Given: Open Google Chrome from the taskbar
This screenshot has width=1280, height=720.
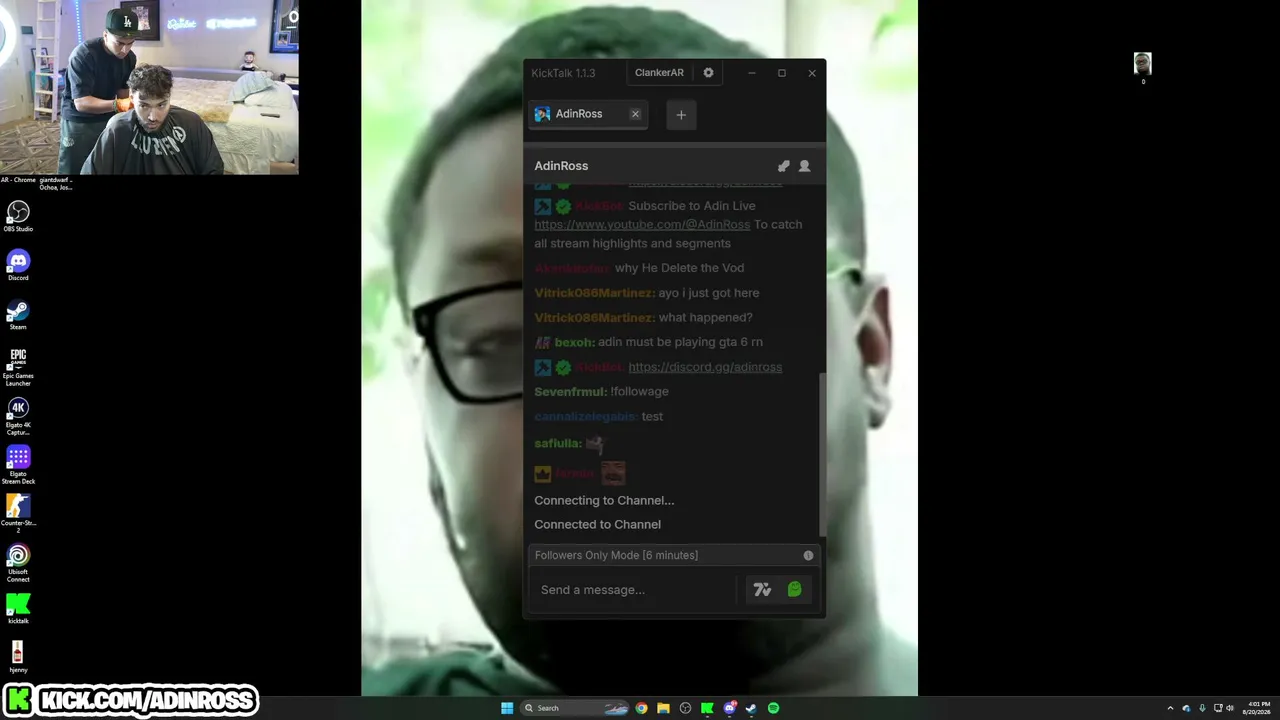Looking at the screenshot, I should pos(641,708).
